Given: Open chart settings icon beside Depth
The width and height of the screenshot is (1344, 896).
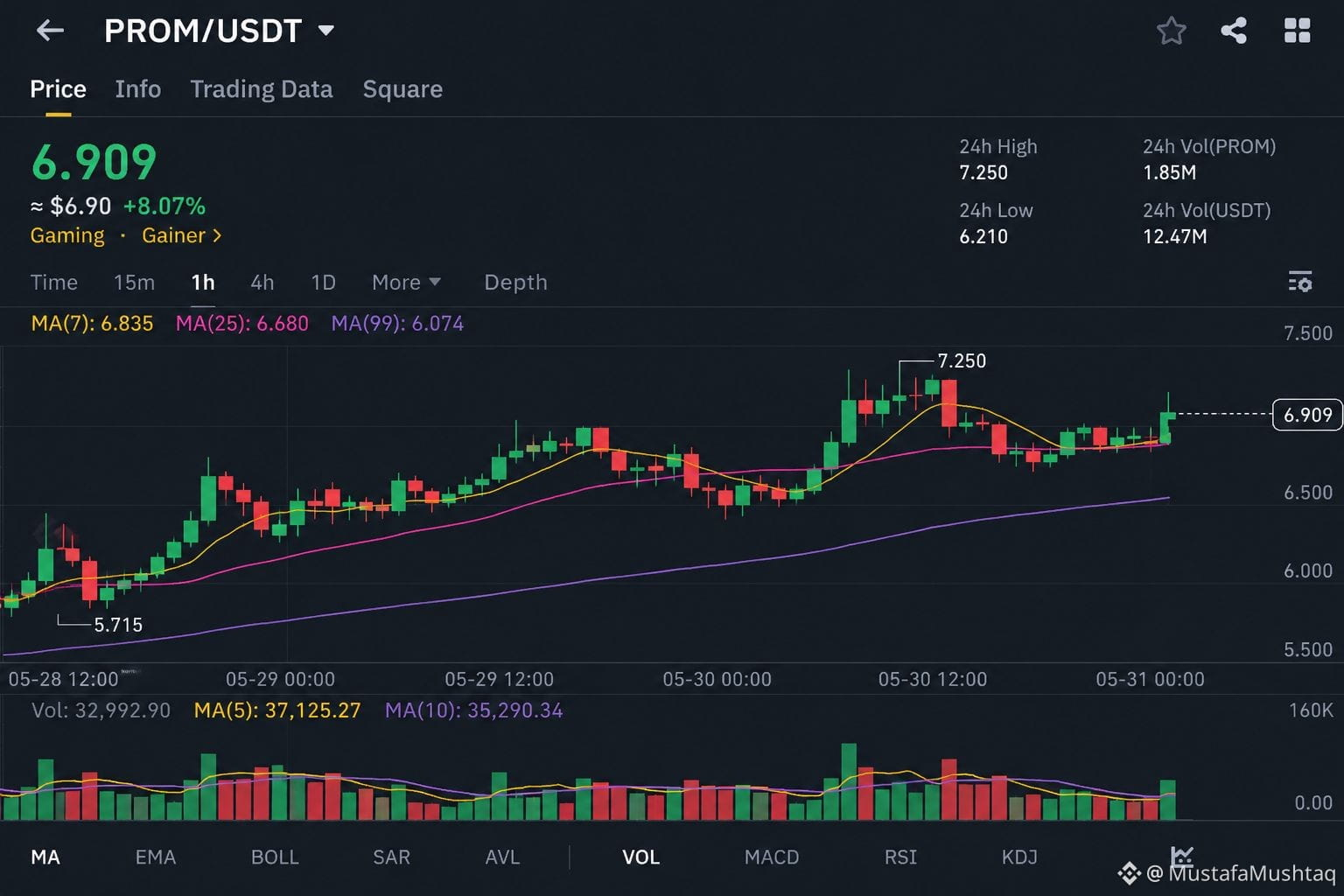Looking at the screenshot, I should tap(1300, 282).
